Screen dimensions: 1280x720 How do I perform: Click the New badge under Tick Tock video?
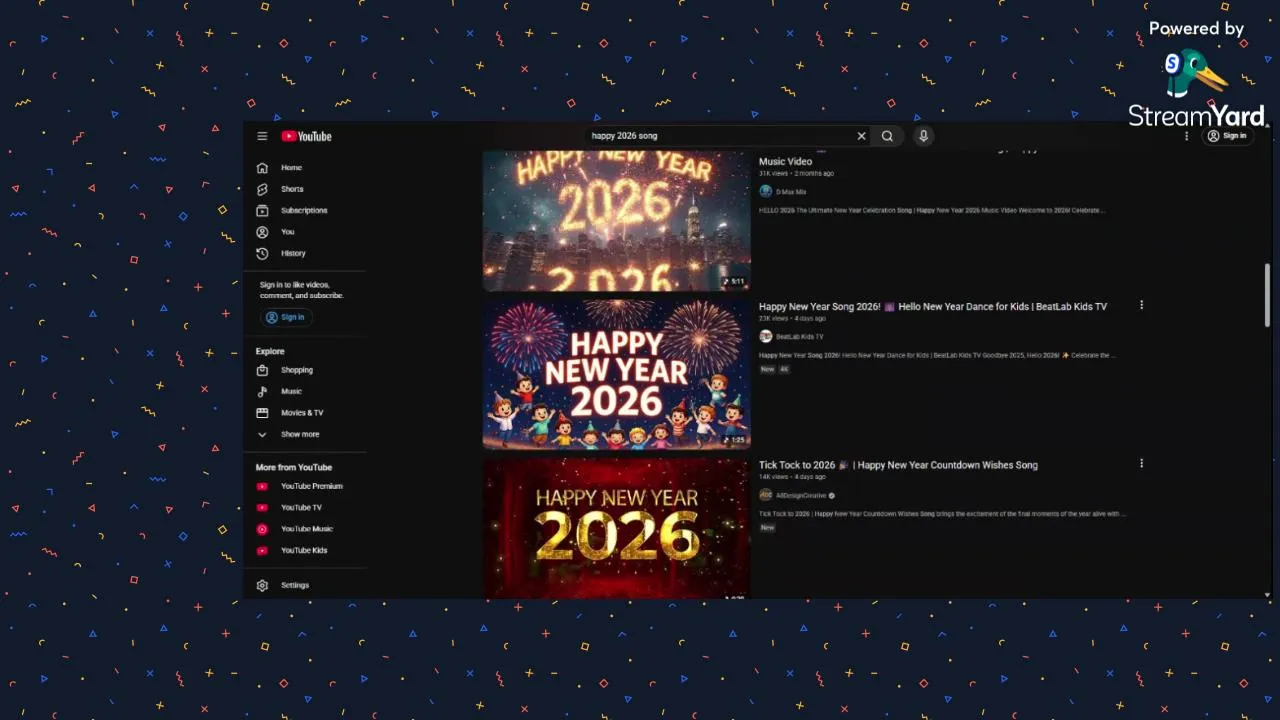pos(767,527)
